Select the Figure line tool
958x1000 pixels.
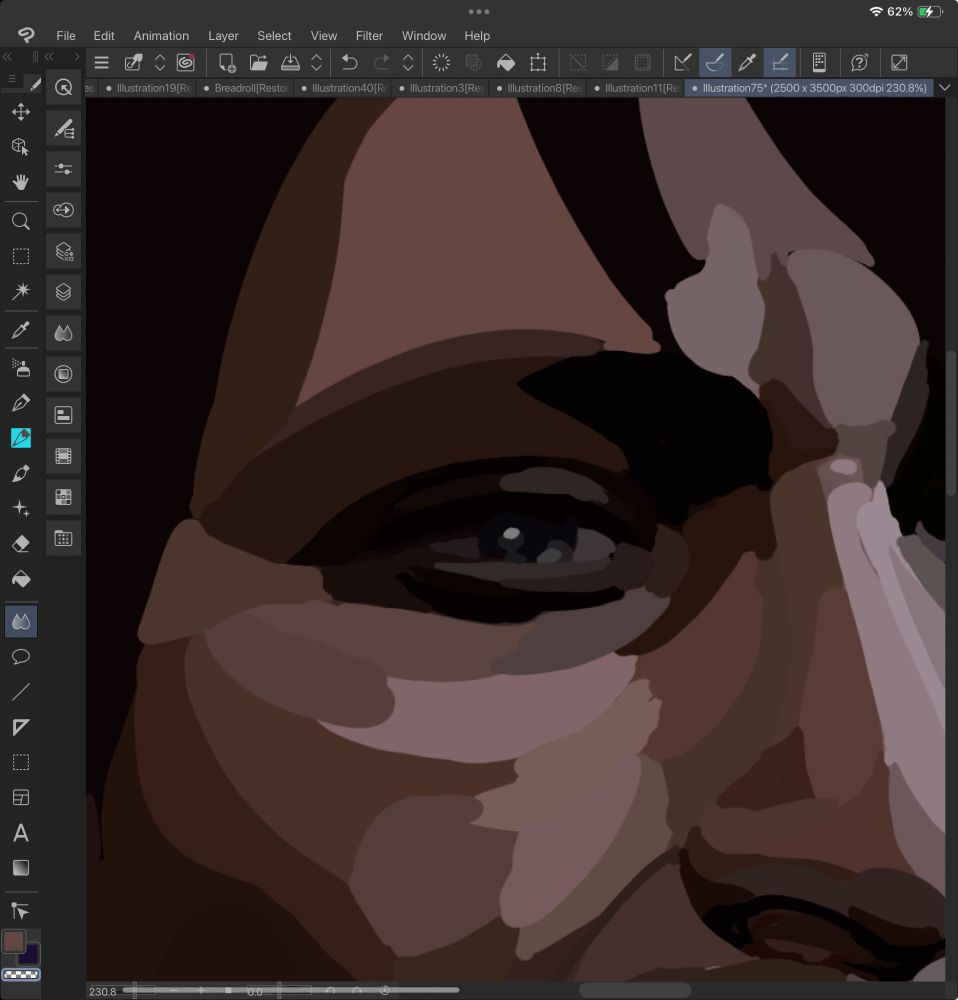point(21,692)
